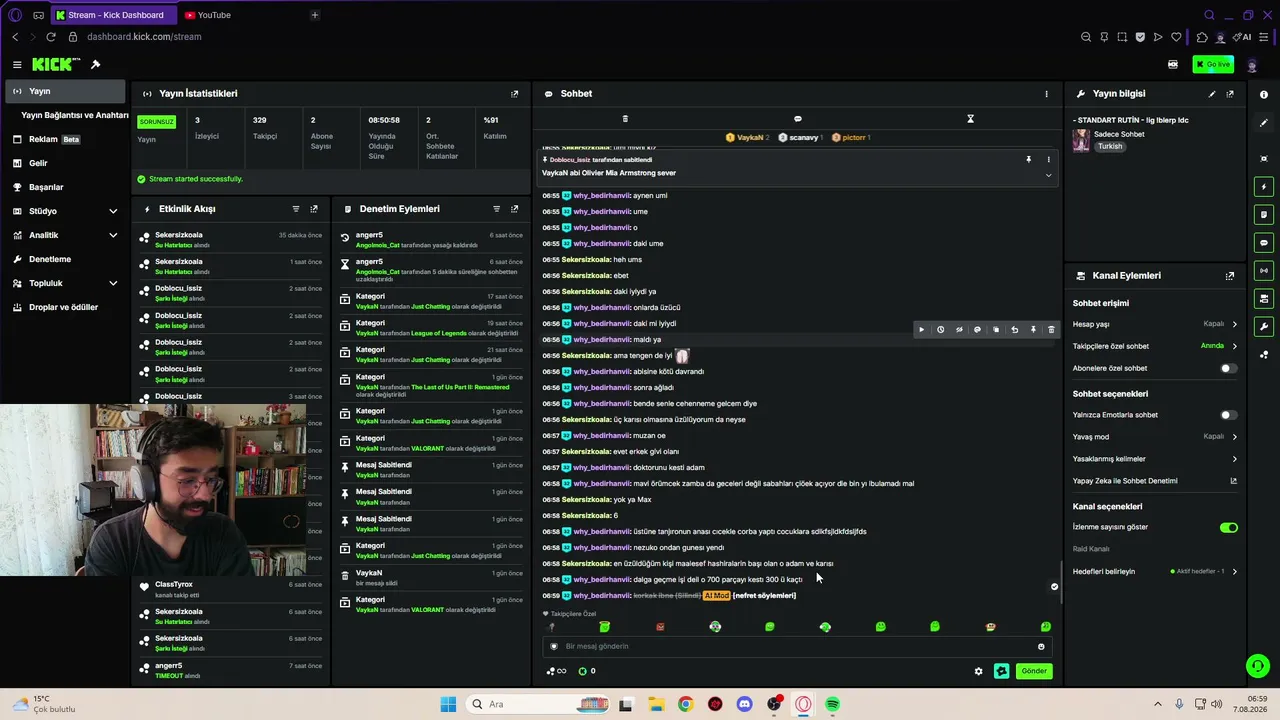Image resolution: width=1280 pixels, height=720 pixels.
Task: Click the info icon in the right rail
Action: [x=1264, y=95]
